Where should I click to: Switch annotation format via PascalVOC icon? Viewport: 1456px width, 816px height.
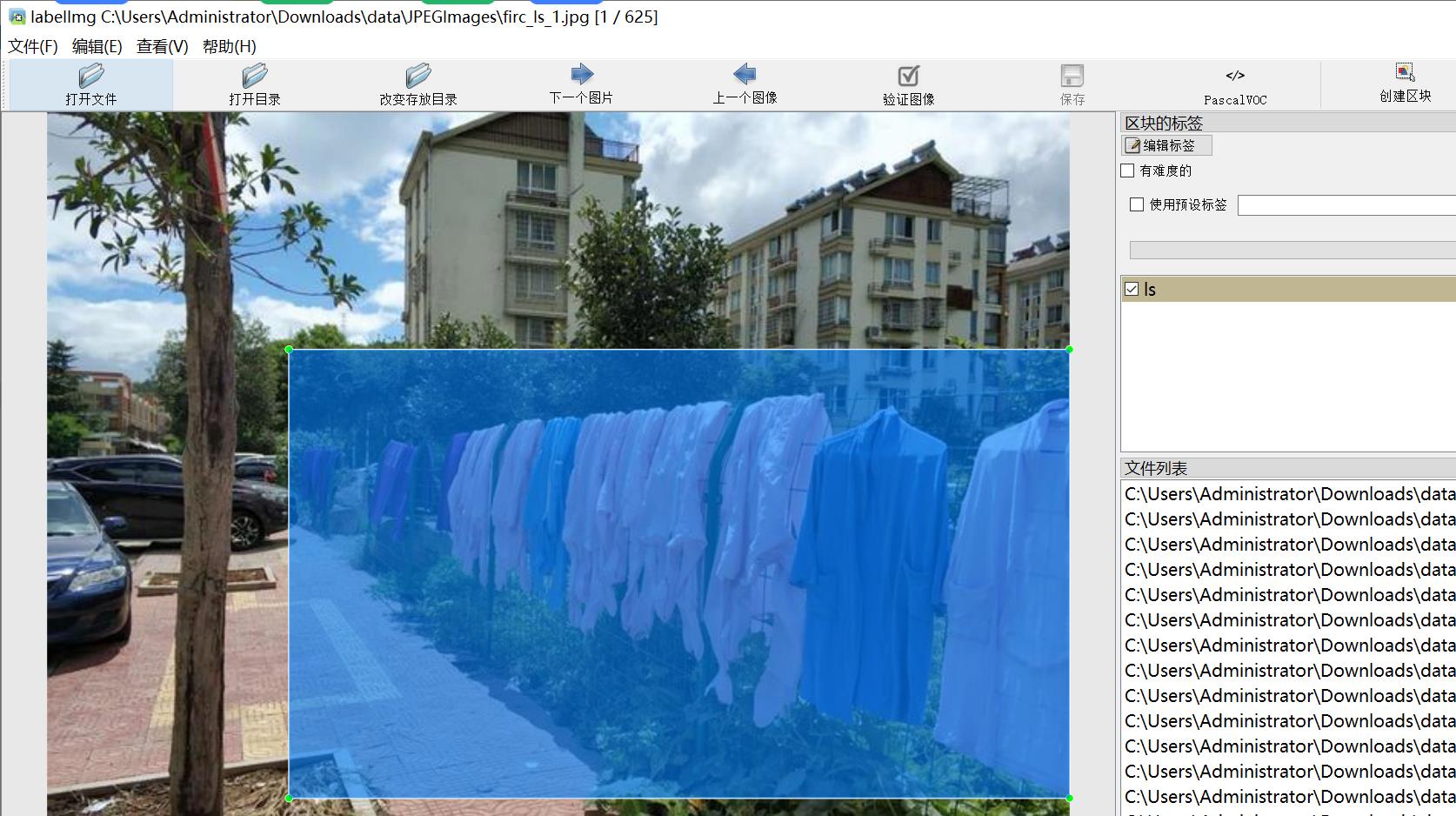[x=1235, y=76]
